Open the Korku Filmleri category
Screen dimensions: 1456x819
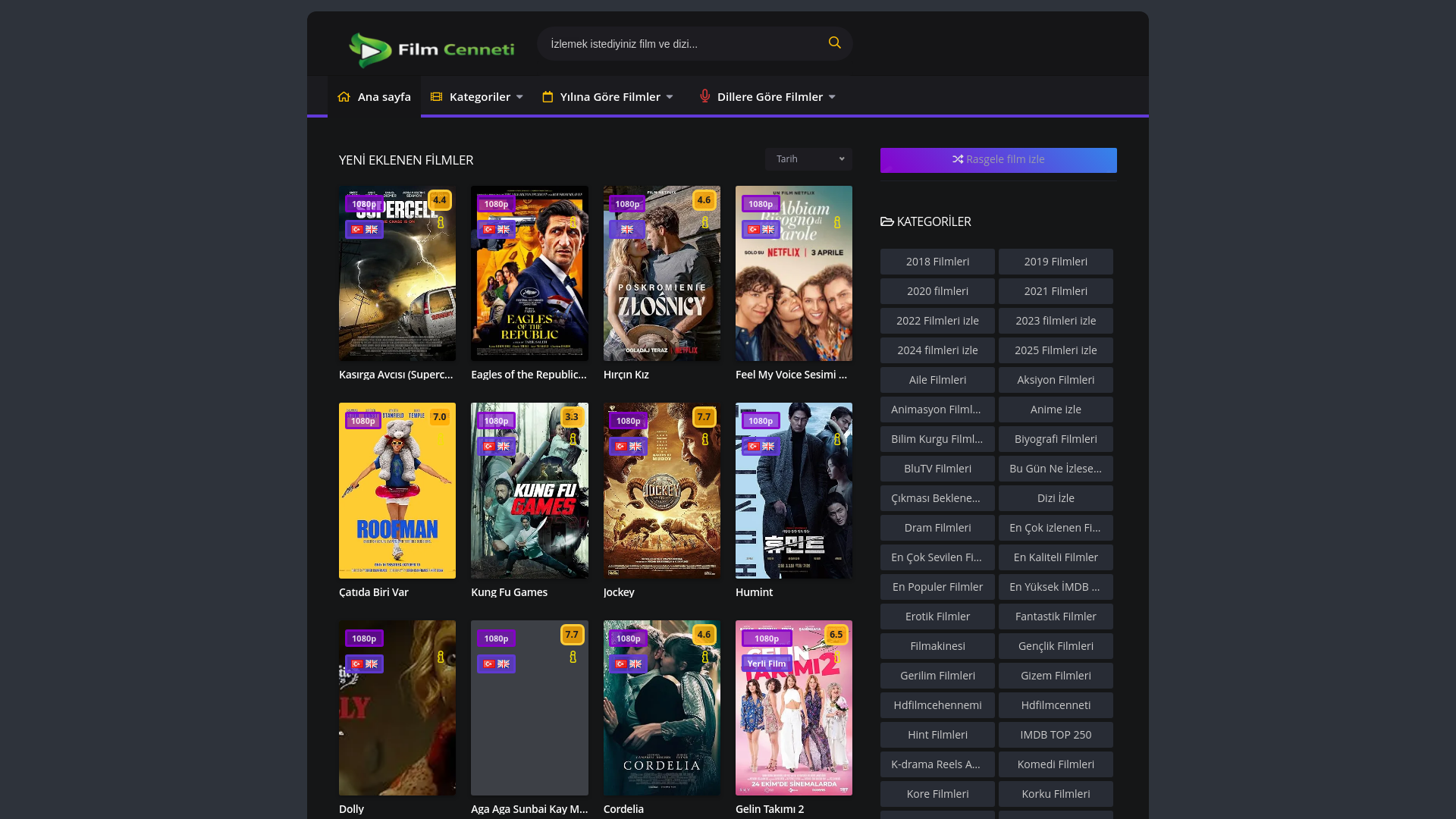[1056, 794]
